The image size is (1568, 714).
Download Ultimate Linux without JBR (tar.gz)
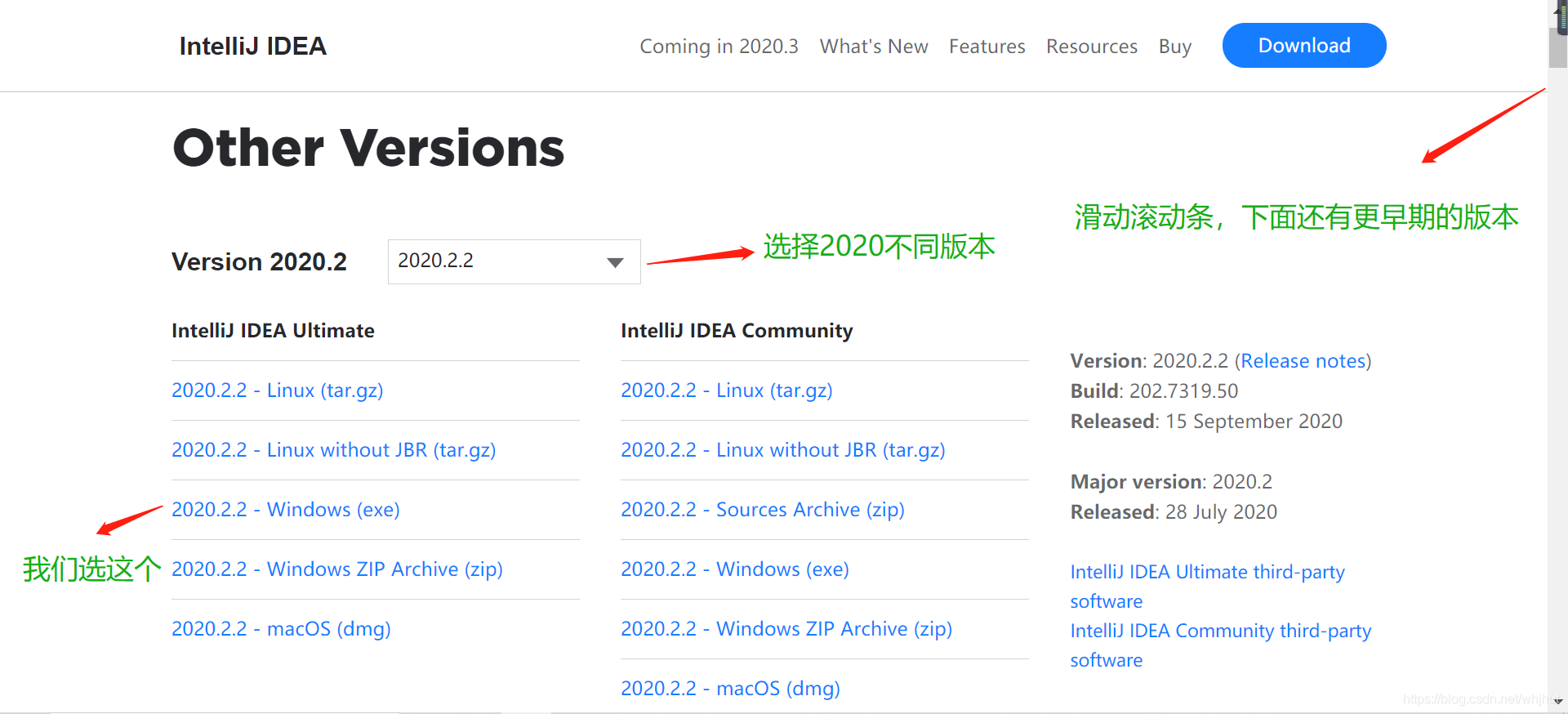coord(334,450)
